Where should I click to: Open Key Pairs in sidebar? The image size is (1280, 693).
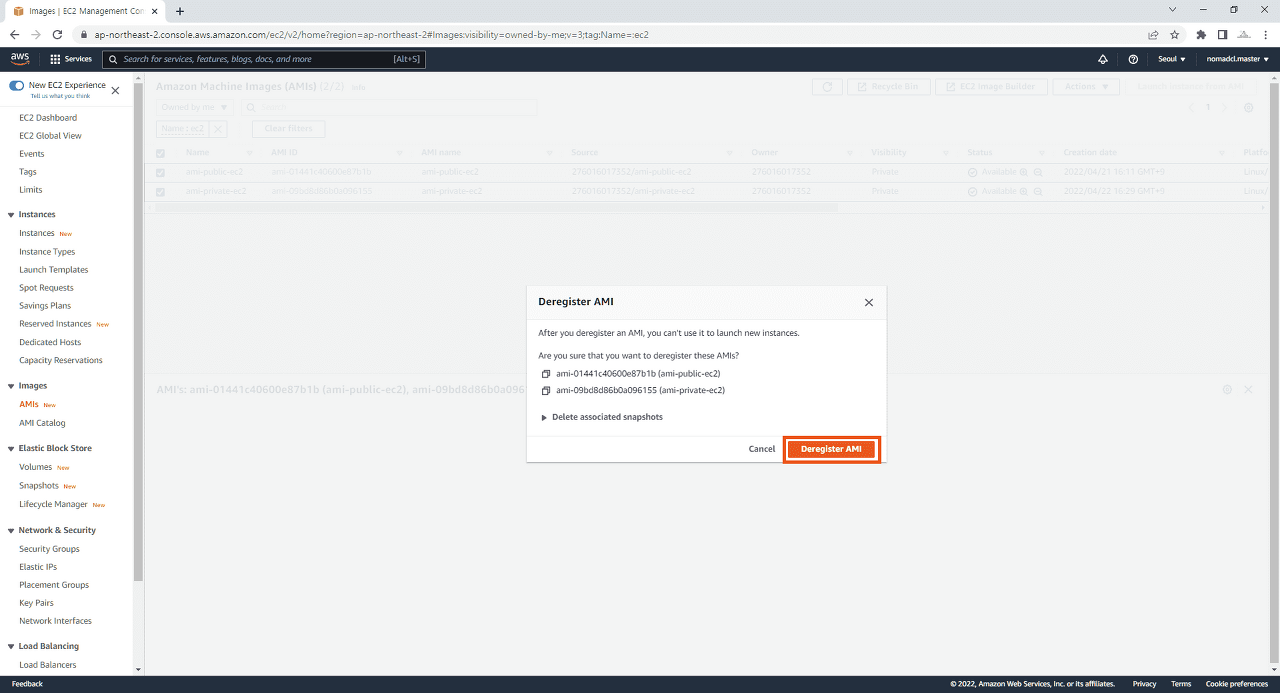tap(36, 603)
